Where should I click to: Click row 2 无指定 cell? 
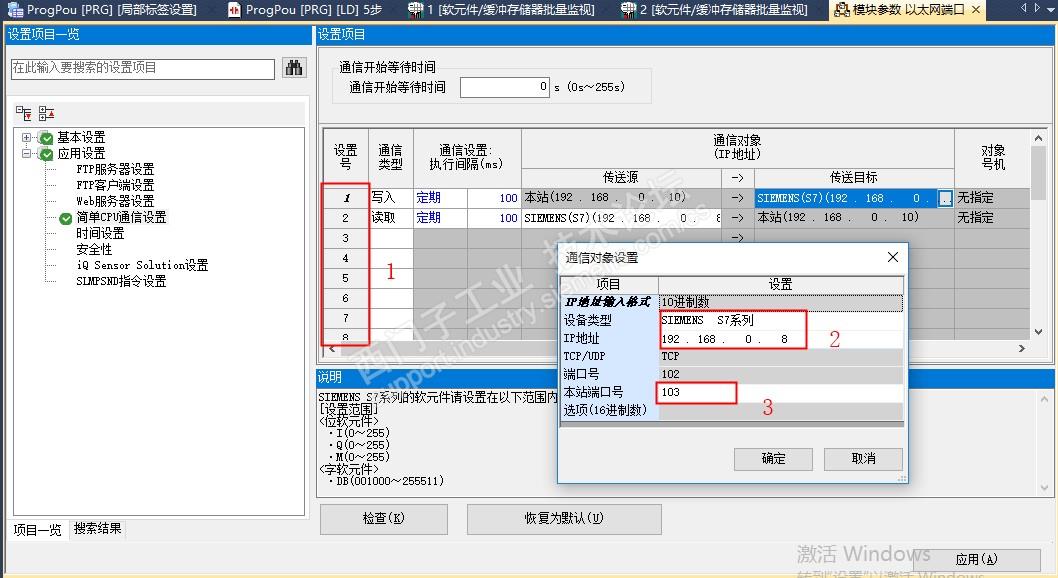(x=992, y=218)
